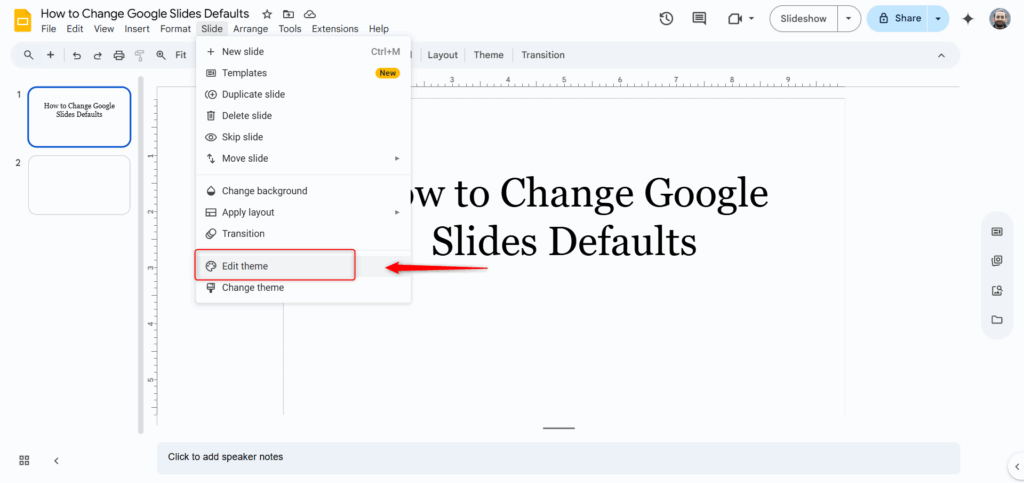This screenshot has width=1024, height=483.
Task: Open the comments panel icon
Action: pyautogui.click(x=699, y=18)
